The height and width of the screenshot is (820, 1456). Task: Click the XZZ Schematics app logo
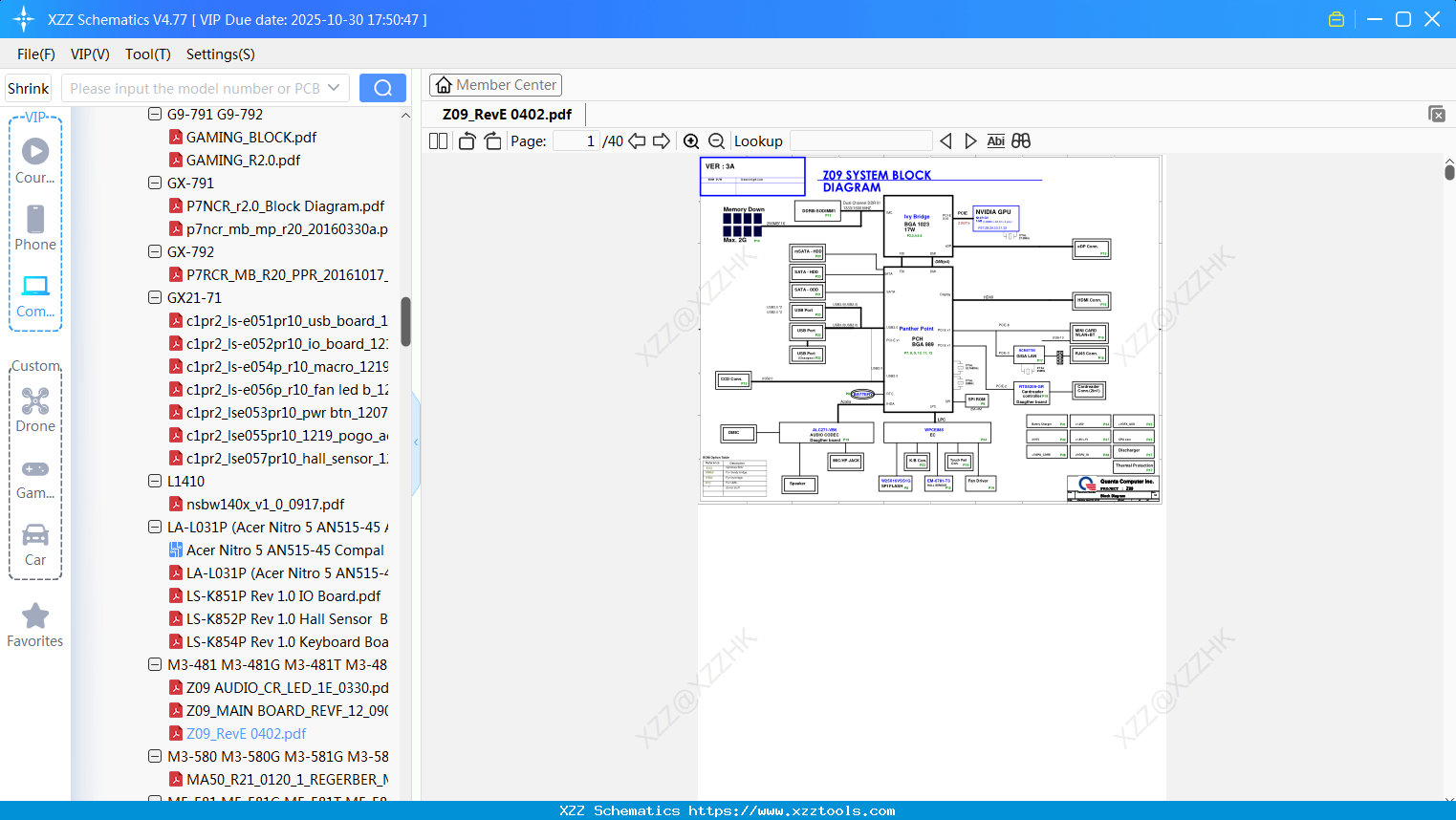click(23, 19)
